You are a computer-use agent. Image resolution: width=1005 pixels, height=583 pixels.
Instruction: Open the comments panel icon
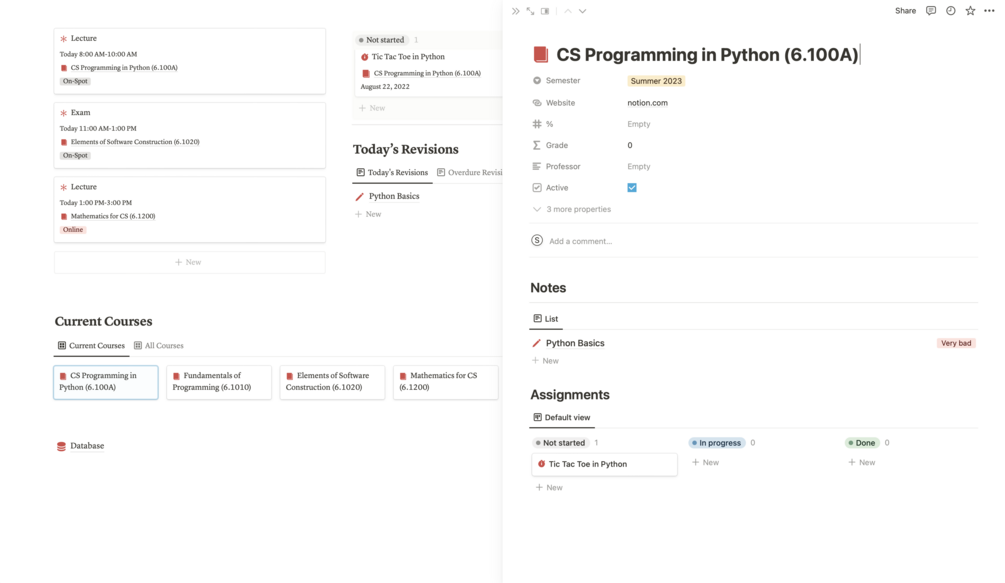pos(931,11)
